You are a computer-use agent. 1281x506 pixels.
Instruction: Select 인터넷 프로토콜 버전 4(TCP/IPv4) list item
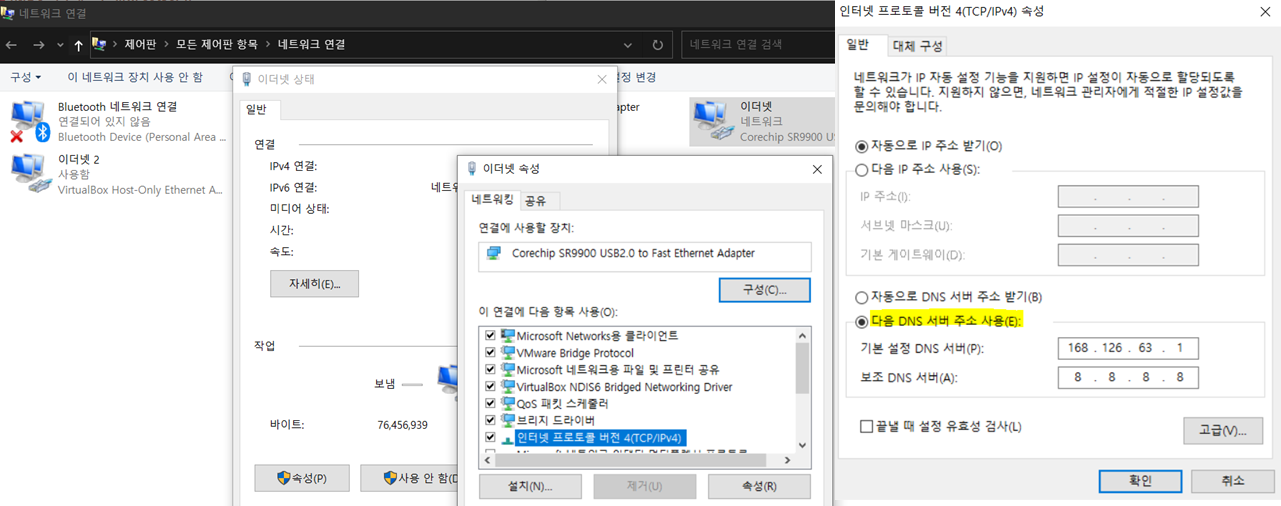point(600,438)
